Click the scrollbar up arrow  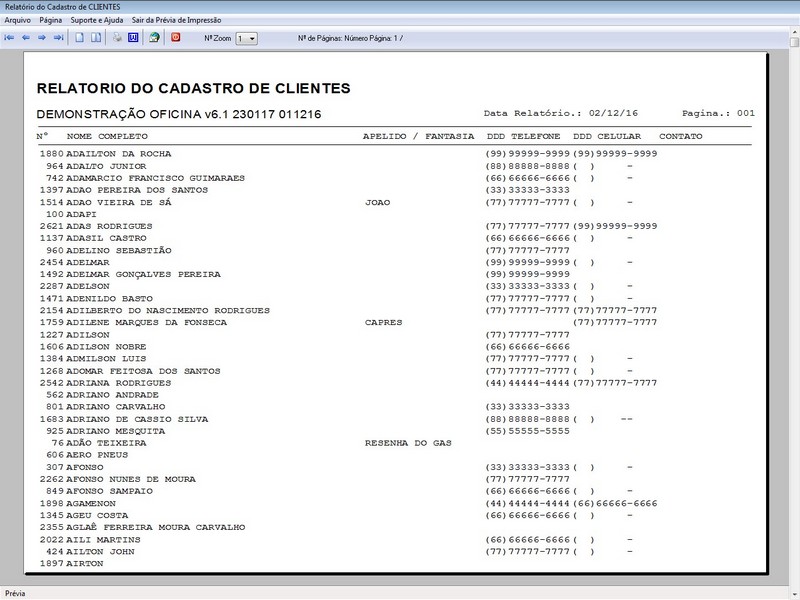click(x=795, y=33)
